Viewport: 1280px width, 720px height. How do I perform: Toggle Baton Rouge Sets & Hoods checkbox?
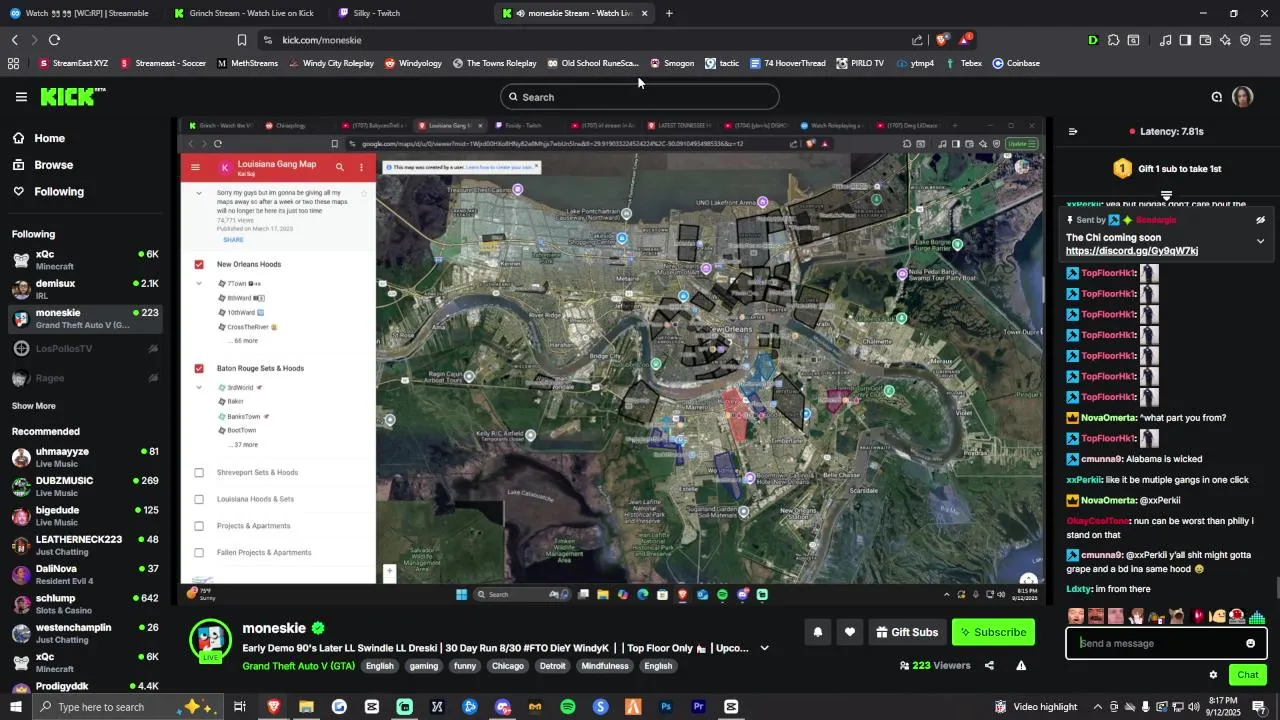[199, 368]
